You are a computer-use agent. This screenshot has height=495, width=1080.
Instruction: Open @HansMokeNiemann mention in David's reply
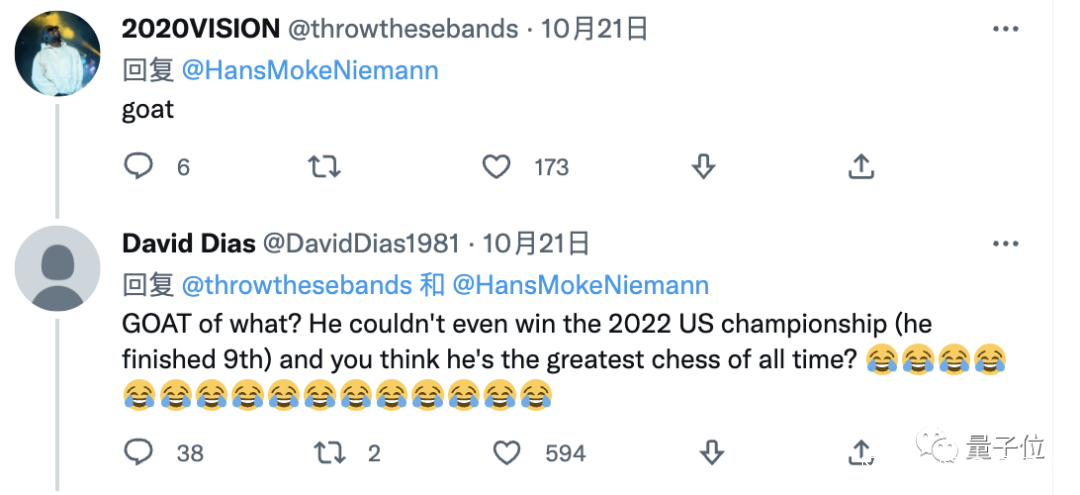tap(581, 285)
